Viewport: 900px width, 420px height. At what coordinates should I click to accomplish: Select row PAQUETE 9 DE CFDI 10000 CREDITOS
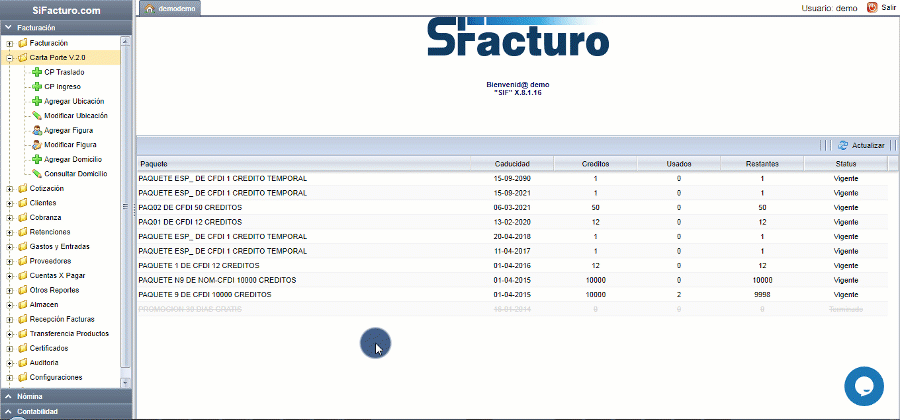[x=513, y=294]
